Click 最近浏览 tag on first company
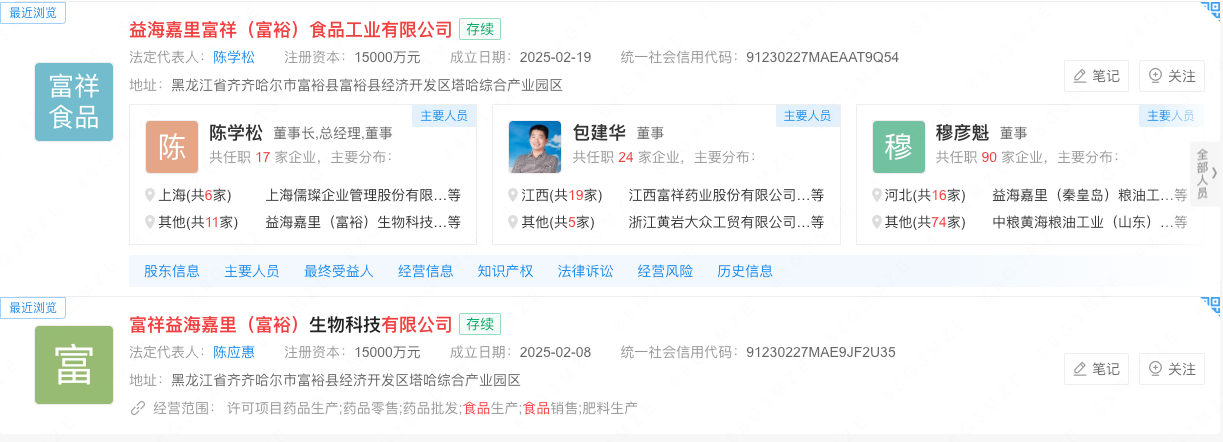The height and width of the screenshot is (442, 1223). pyautogui.click(x=33, y=12)
